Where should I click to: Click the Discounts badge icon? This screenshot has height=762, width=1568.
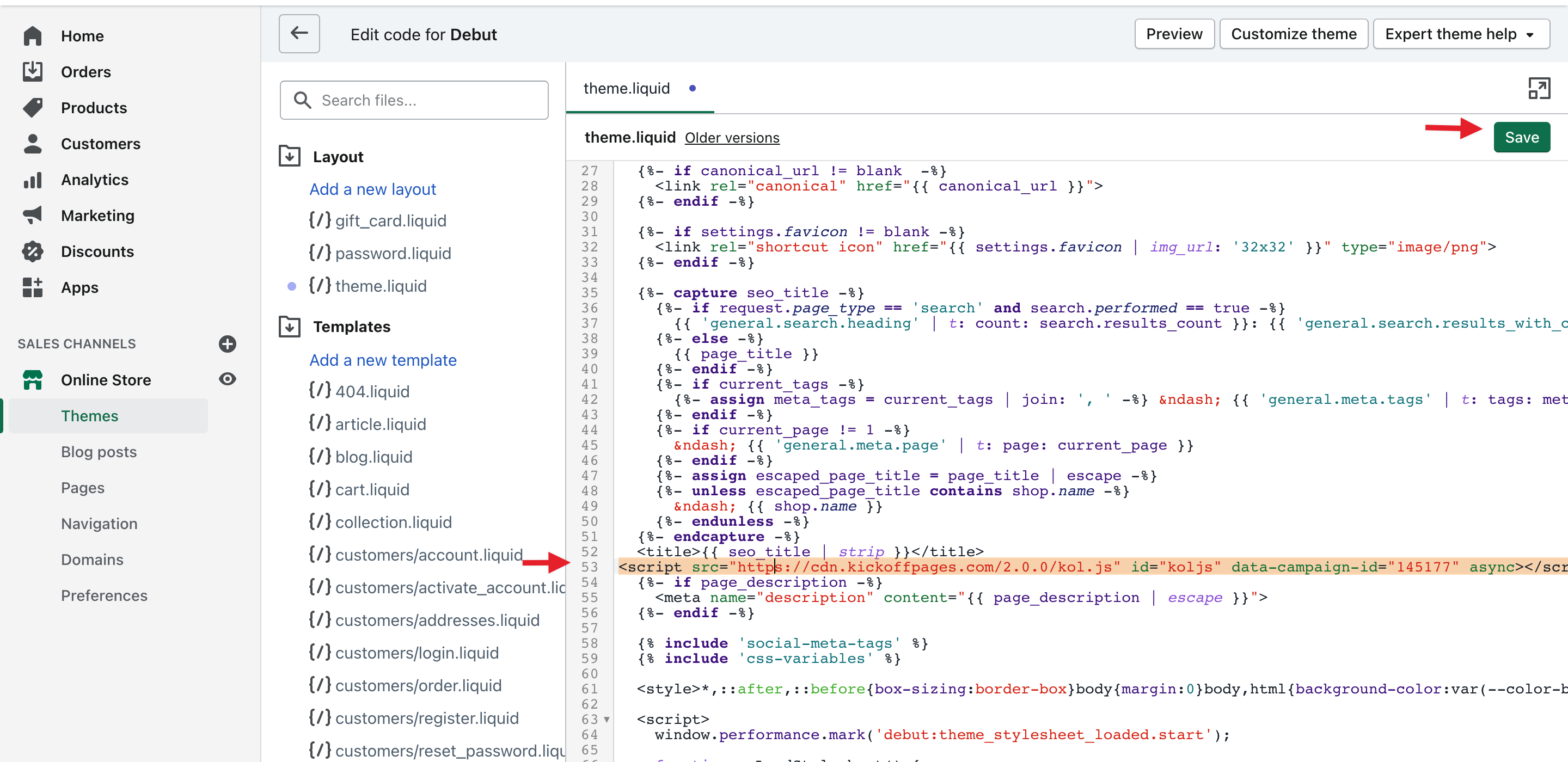coord(32,251)
